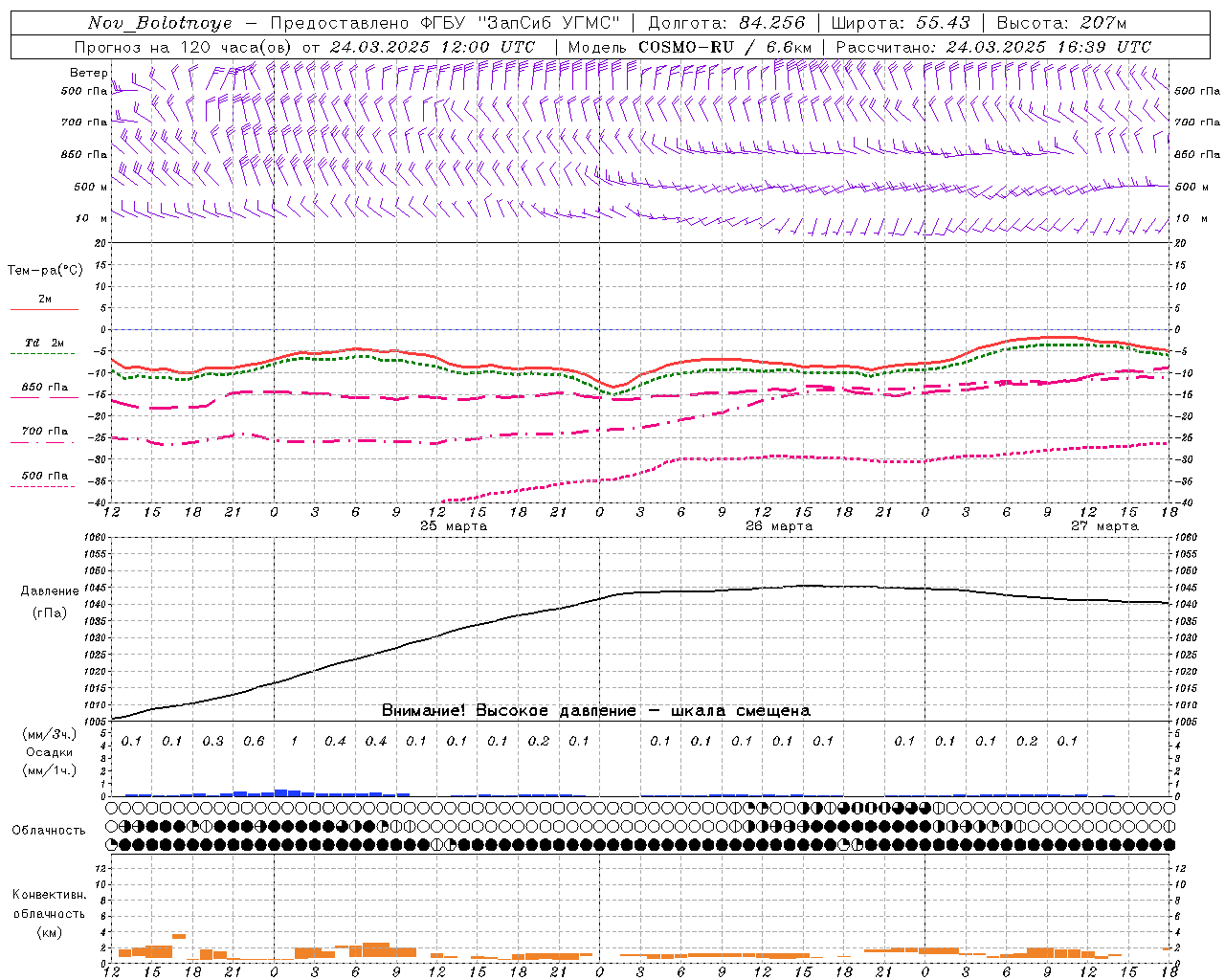Click the Тем-ра(°C) panel label
The height and width of the screenshot is (980, 1225).
pyautogui.click(x=45, y=271)
